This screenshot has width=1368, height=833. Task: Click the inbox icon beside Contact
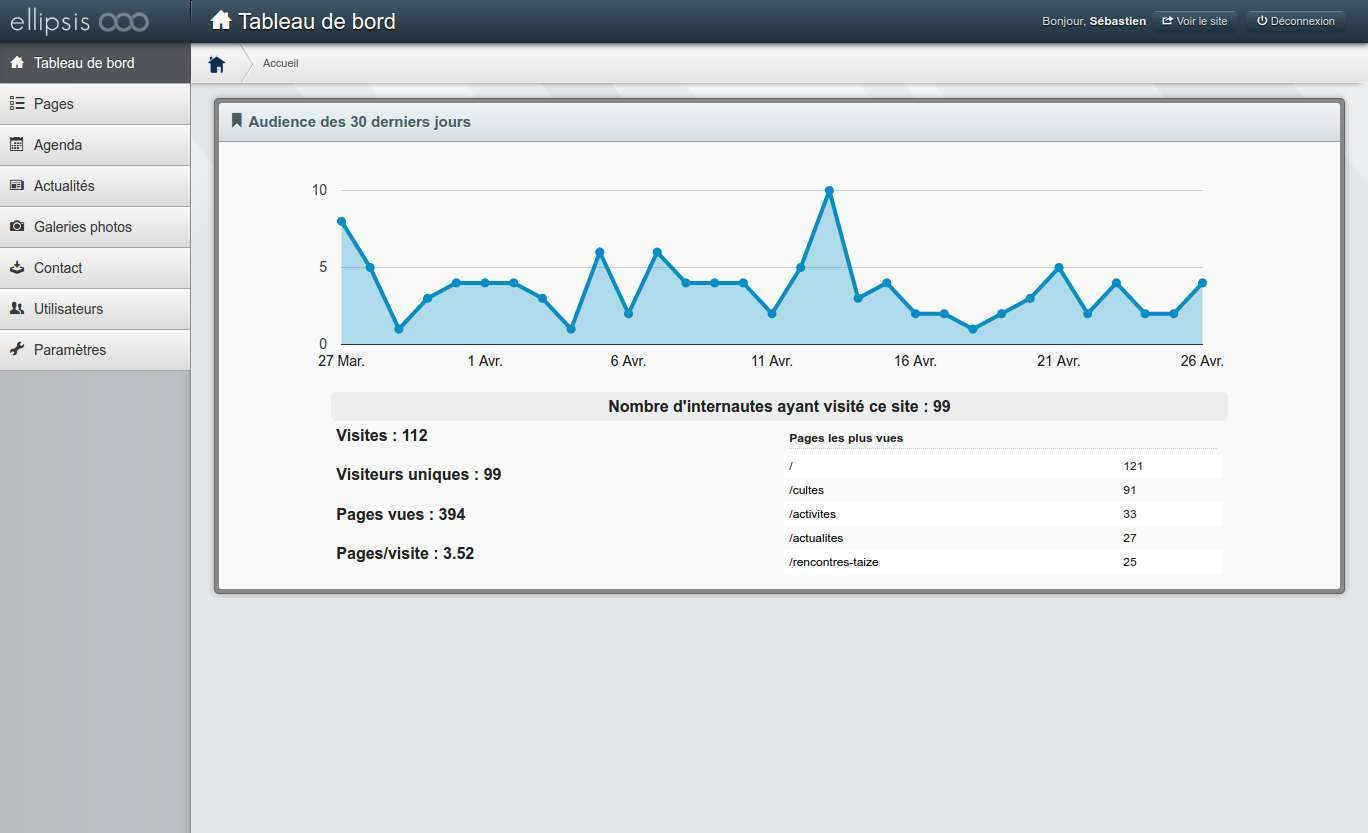click(x=17, y=268)
